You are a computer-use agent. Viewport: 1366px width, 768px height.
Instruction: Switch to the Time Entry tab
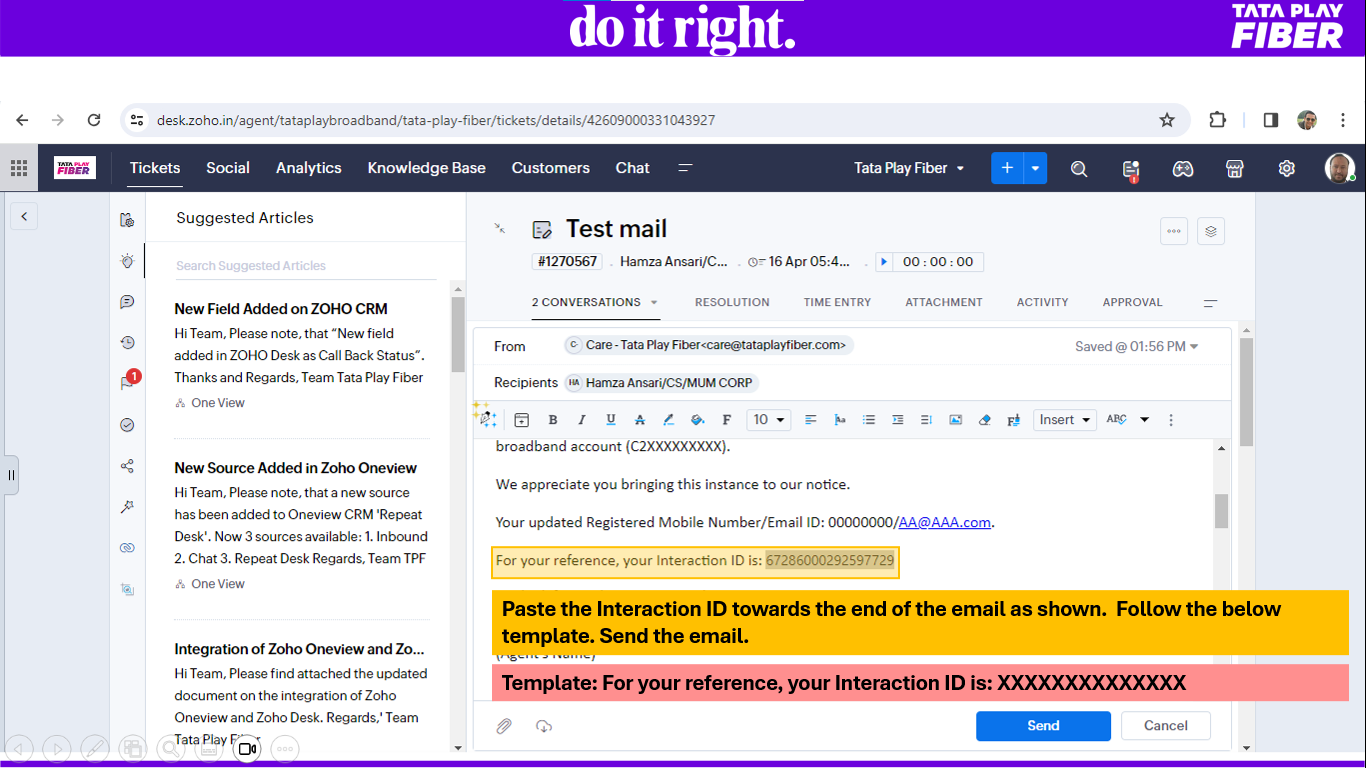[838, 302]
